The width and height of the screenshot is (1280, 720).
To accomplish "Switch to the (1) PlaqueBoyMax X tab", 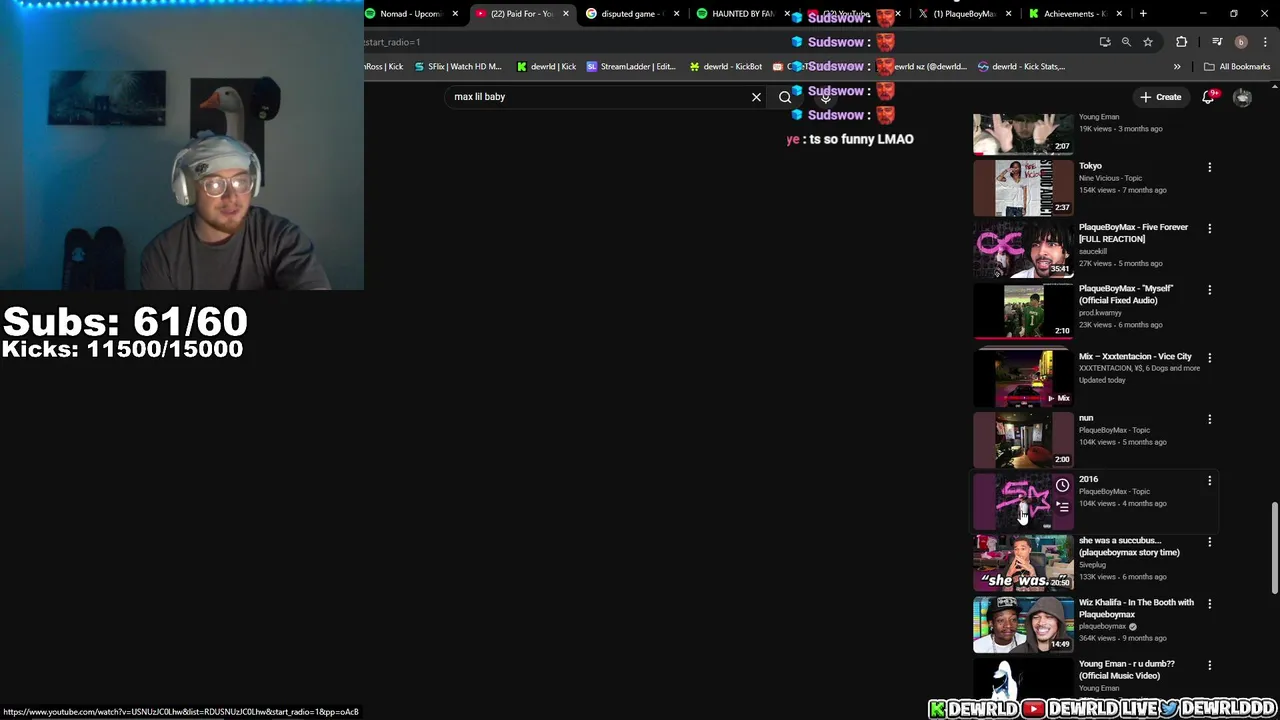I will click(963, 14).
